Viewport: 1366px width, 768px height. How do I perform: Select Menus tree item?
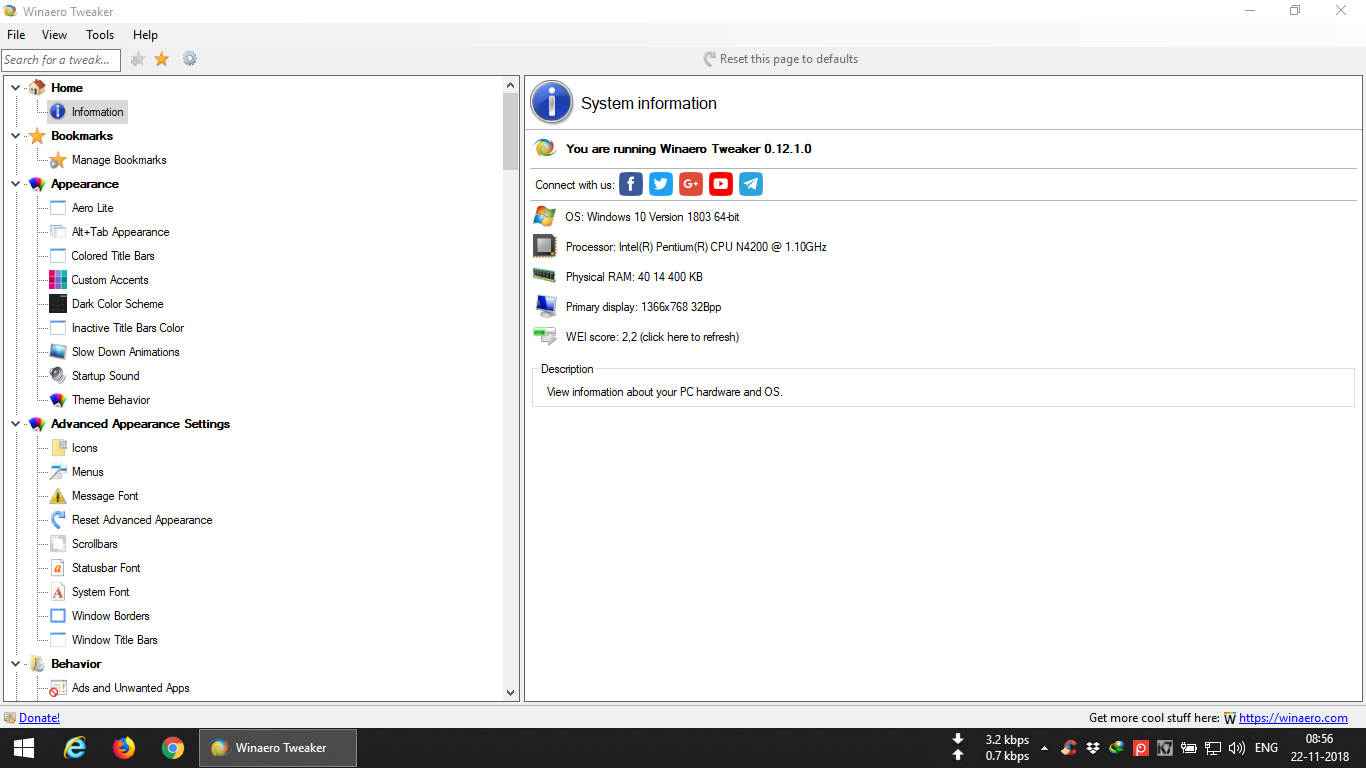pyautogui.click(x=88, y=472)
